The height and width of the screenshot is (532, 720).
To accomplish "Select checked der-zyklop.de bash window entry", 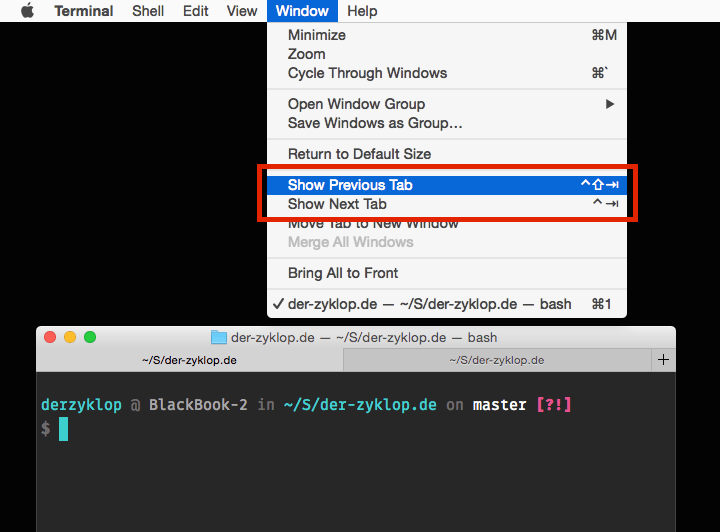I will [429, 304].
